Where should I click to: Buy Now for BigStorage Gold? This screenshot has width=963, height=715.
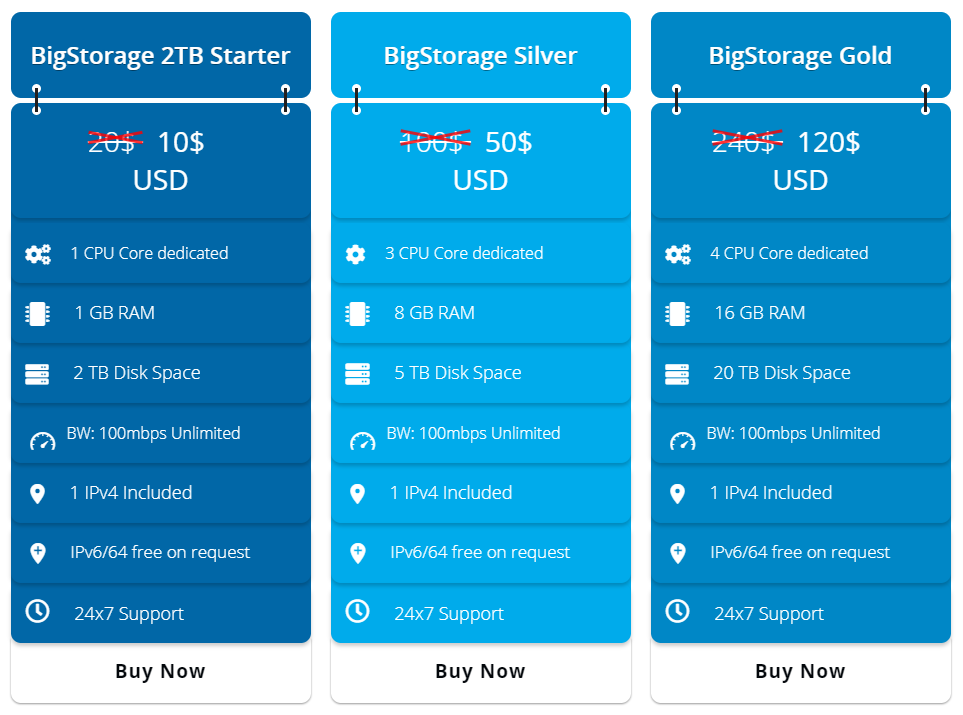tap(801, 671)
